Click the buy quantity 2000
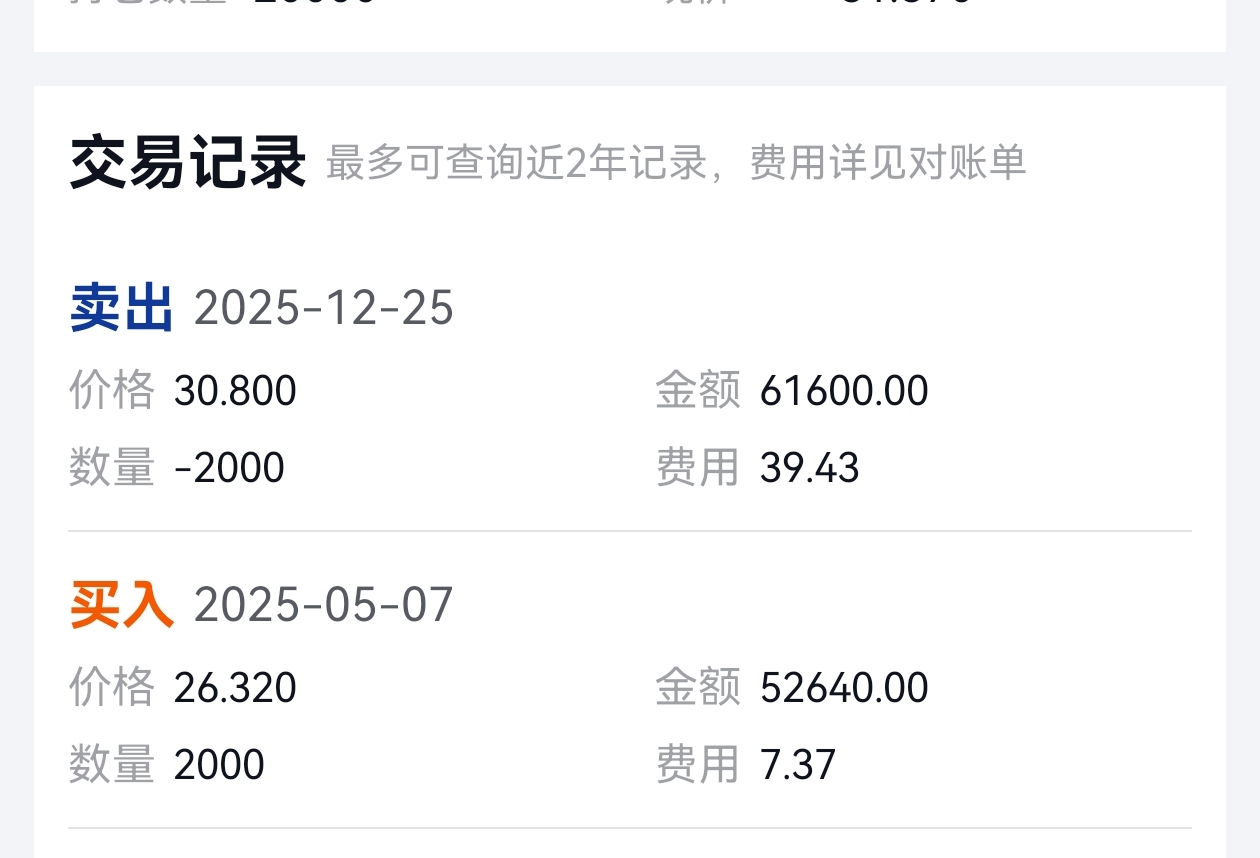1260x858 pixels. pos(219,765)
